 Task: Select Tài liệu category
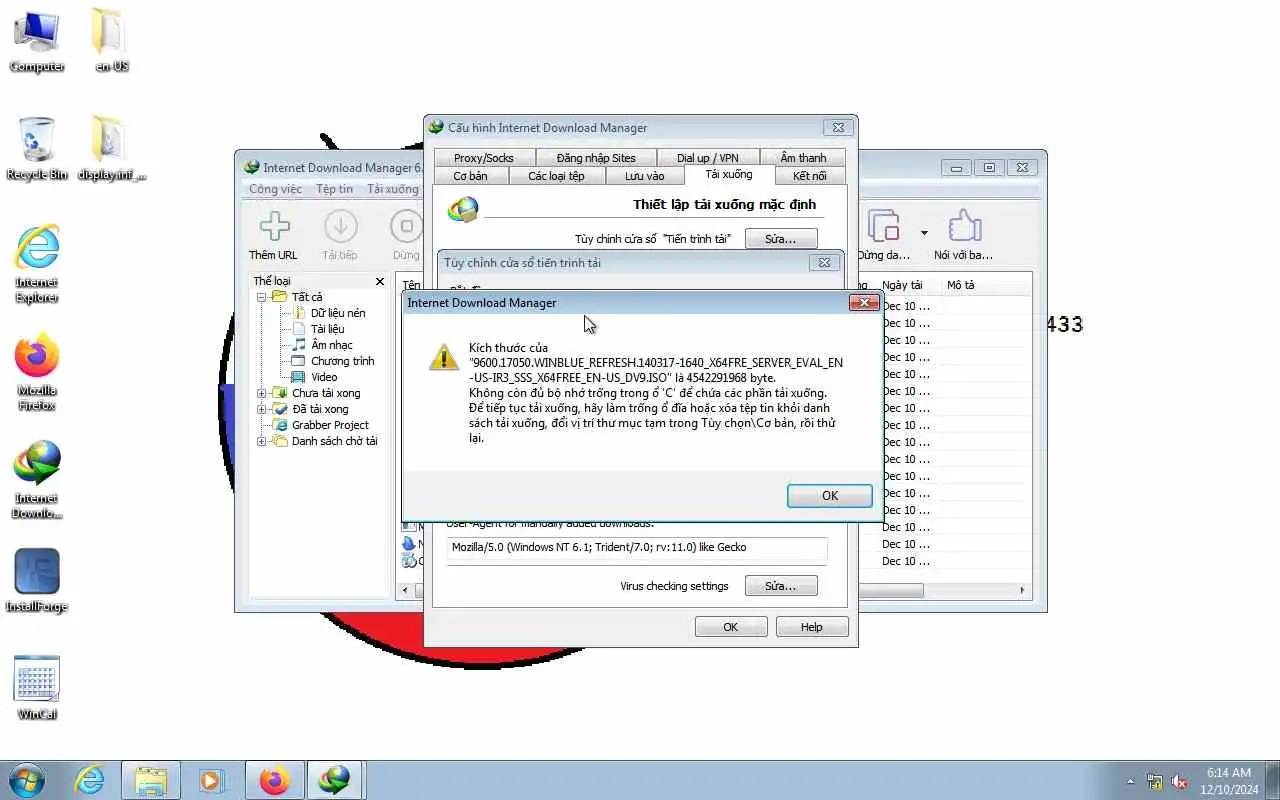pyautogui.click(x=327, y=329)
